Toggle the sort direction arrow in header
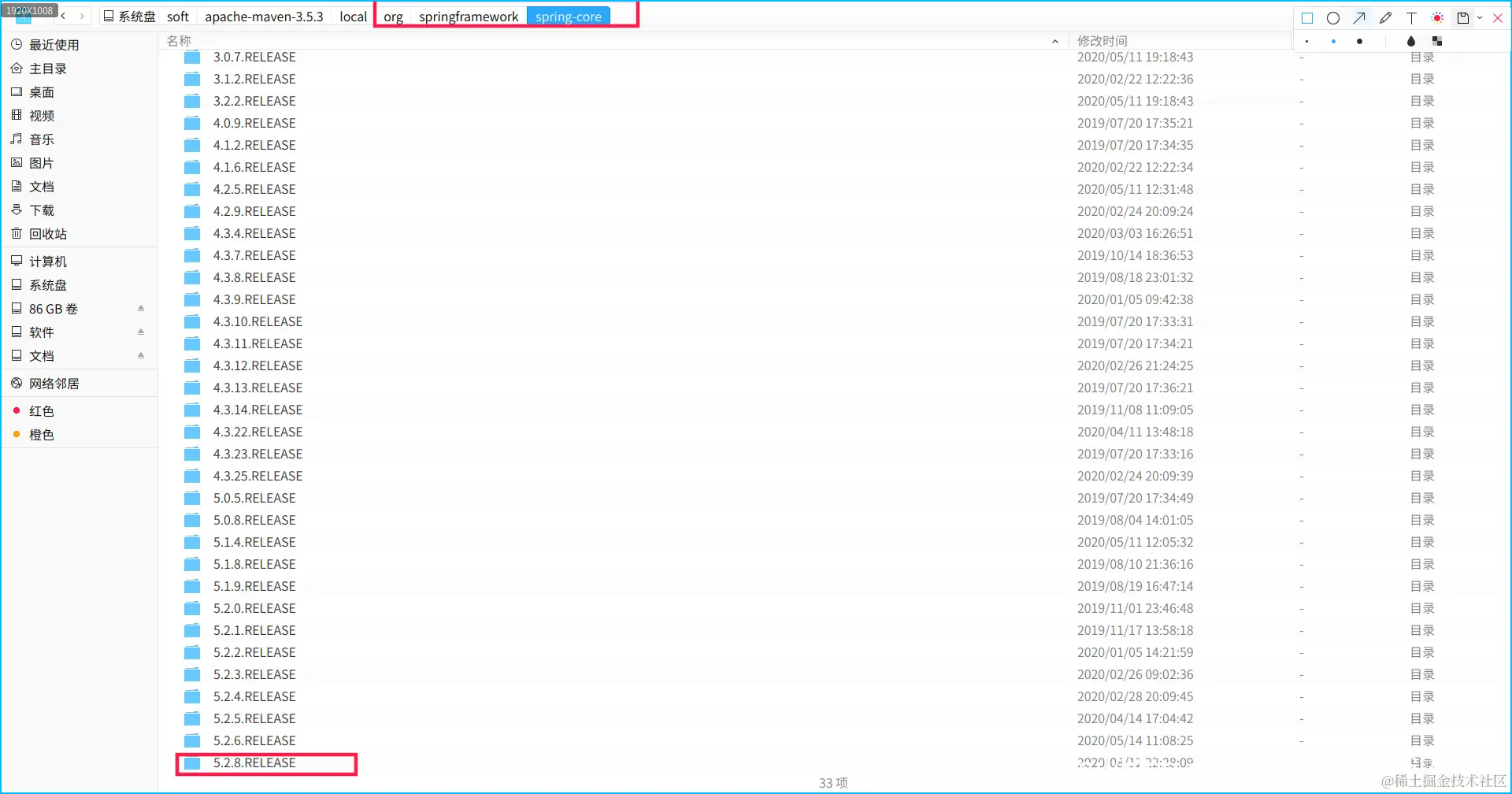Image resolution: width=1512 pixels, height=794 pixels. click(x=1055, y=41)
